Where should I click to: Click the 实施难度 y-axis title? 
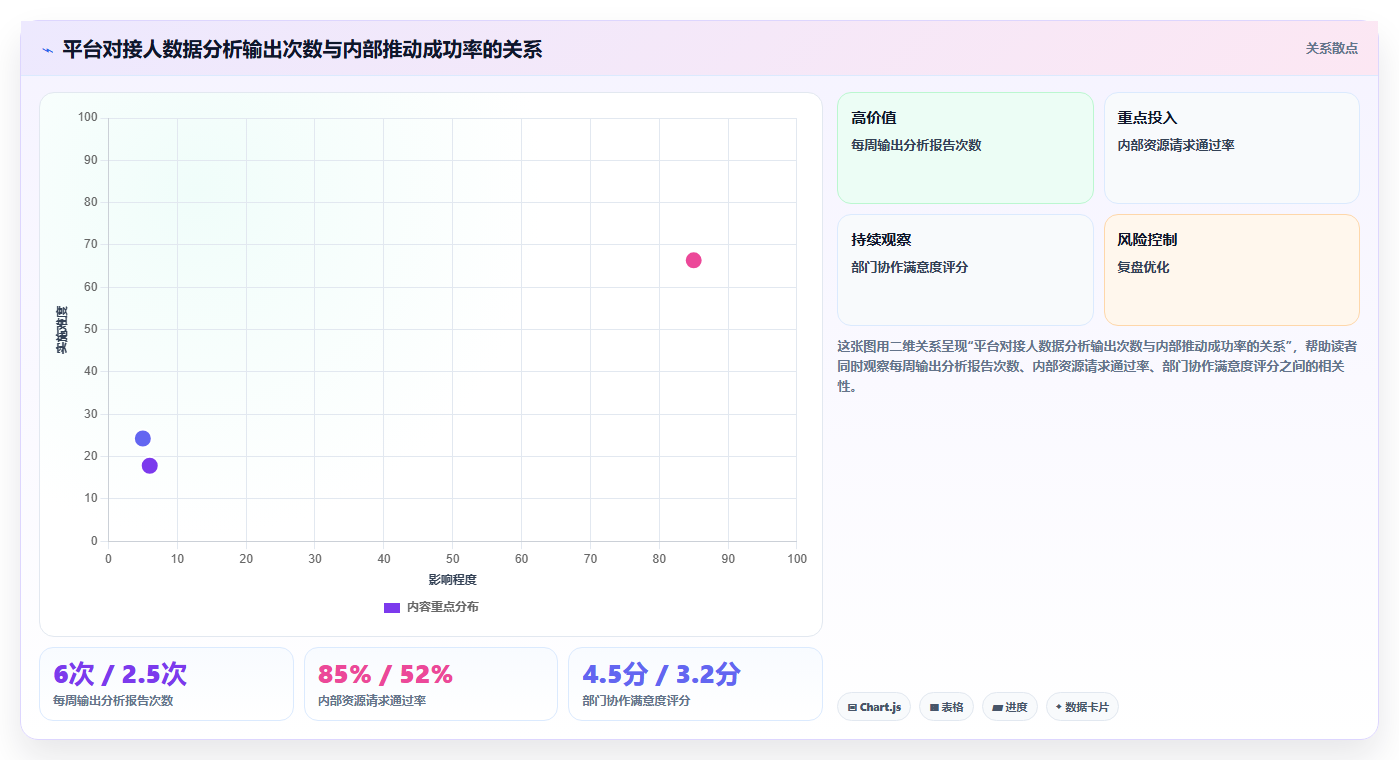[62, 330]
